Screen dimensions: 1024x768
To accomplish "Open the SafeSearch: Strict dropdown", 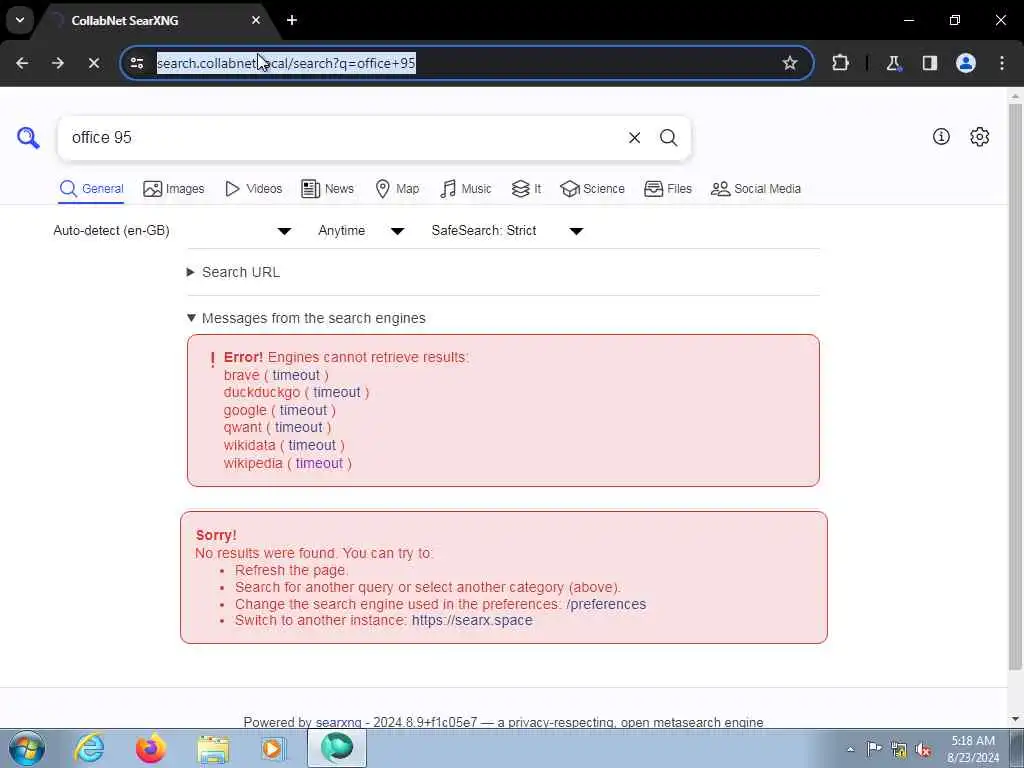I will (x=507, y=231).
